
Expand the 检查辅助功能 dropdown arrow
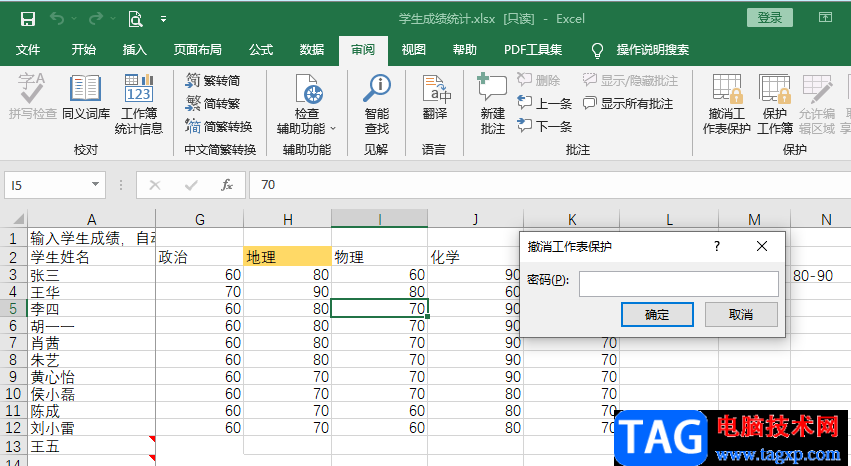pyautogui.click(x=333, y=129)
